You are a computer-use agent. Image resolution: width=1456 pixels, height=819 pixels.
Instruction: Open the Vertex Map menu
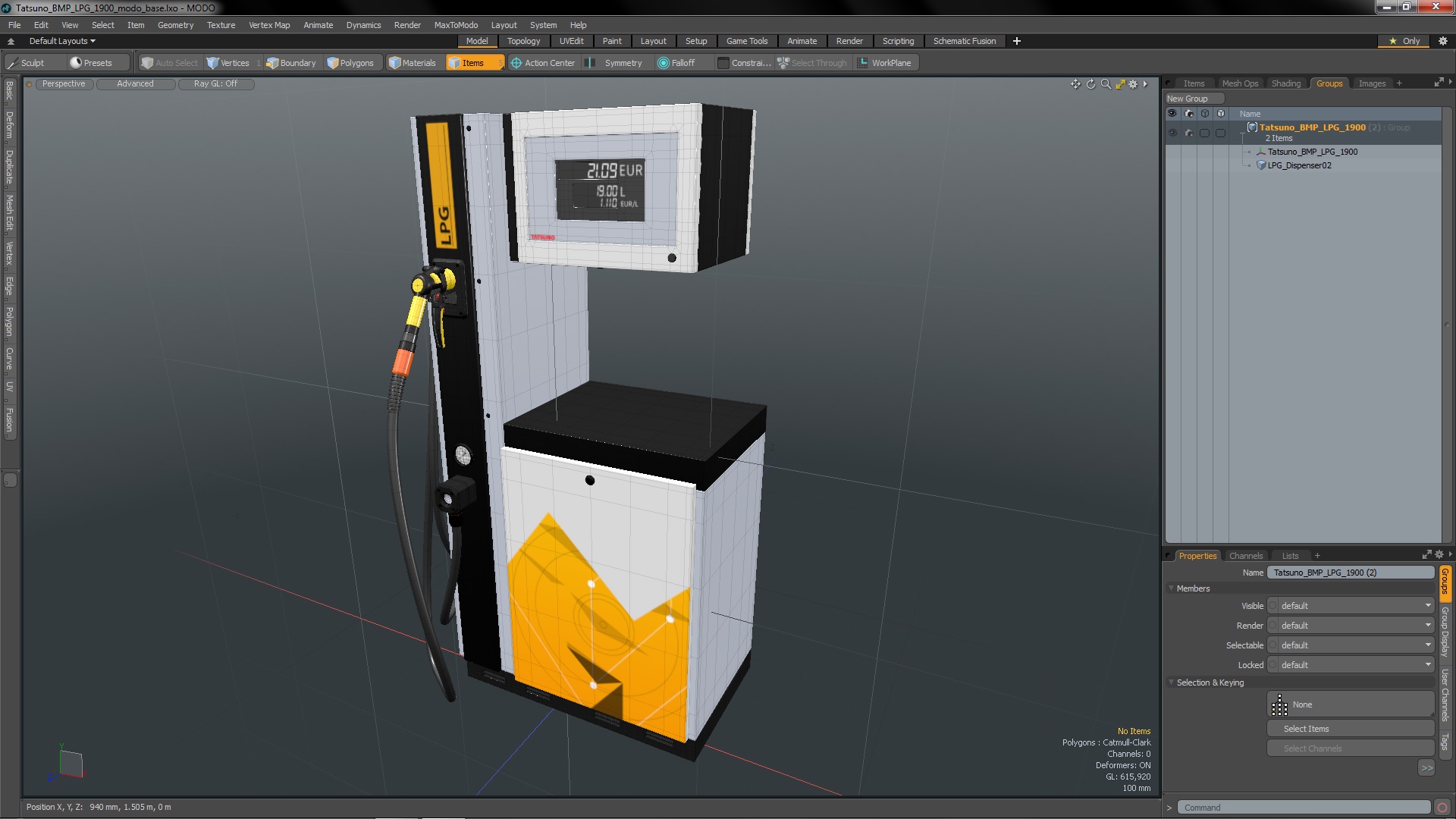pos(269,25)
